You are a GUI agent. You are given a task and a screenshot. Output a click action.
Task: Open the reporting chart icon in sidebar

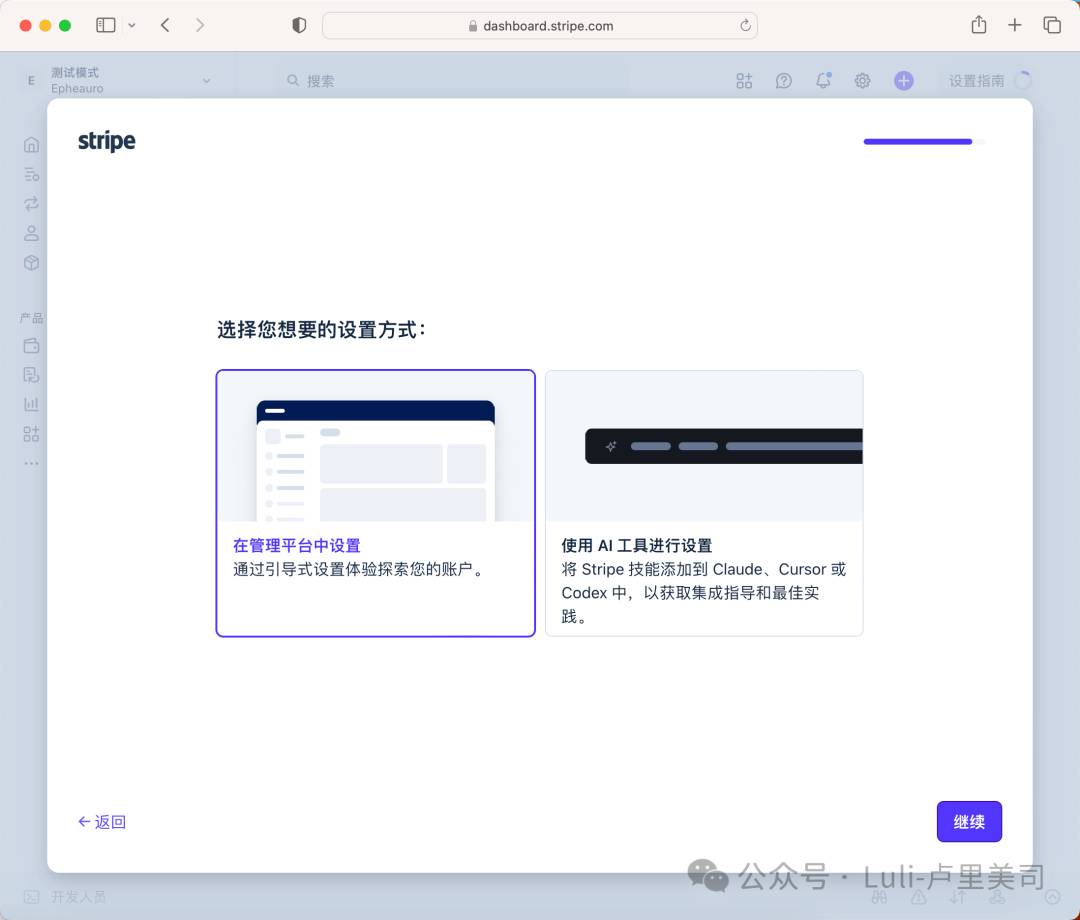tap(31, 404)
